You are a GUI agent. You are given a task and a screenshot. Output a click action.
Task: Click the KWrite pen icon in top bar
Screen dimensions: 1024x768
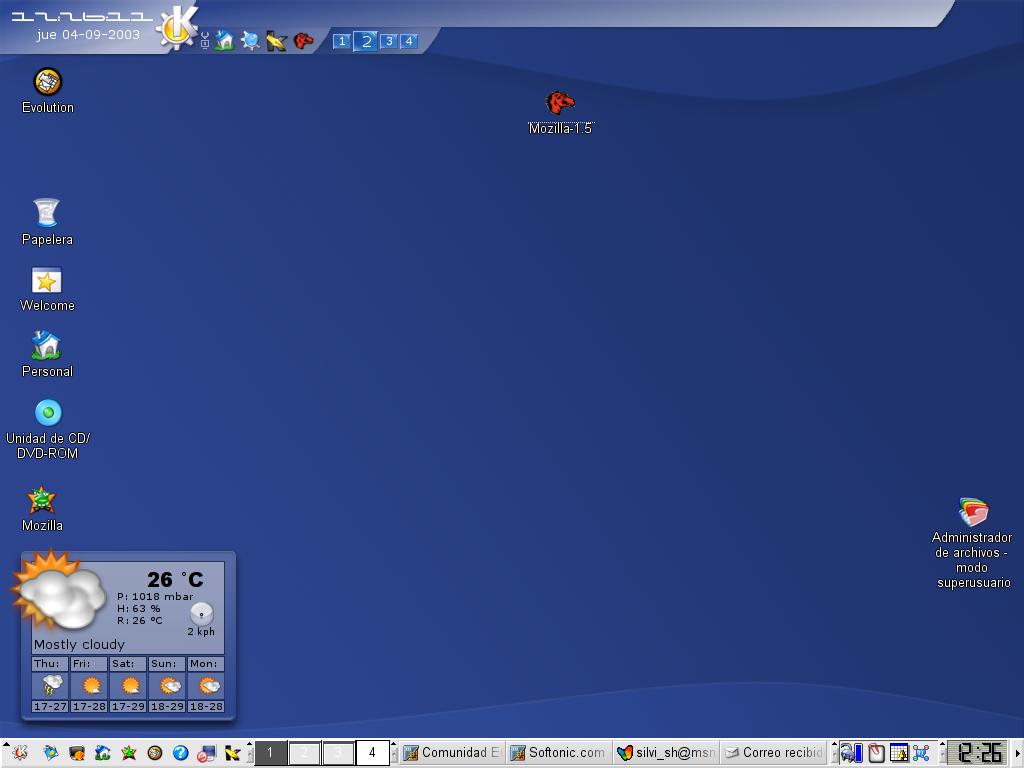276,41
